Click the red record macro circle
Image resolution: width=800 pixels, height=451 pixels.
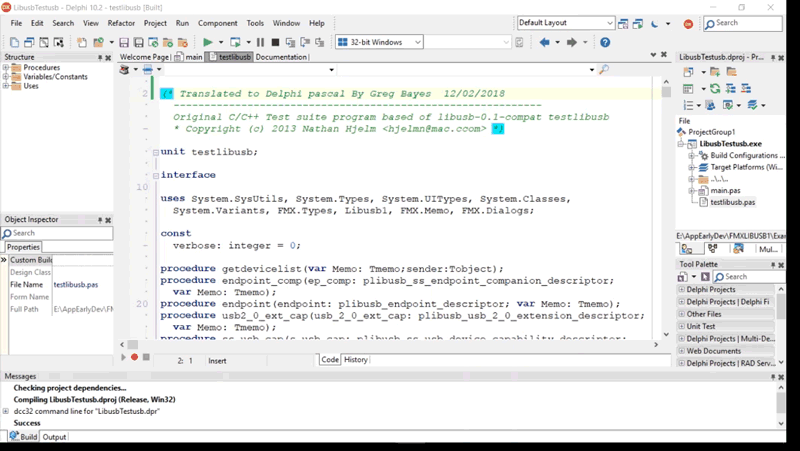coord(134,357)
